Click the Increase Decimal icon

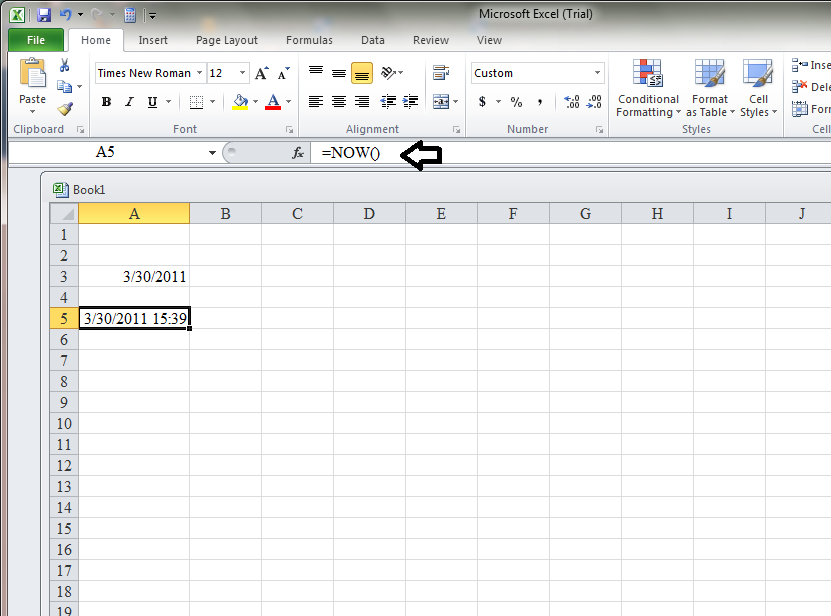coord(571,102)
